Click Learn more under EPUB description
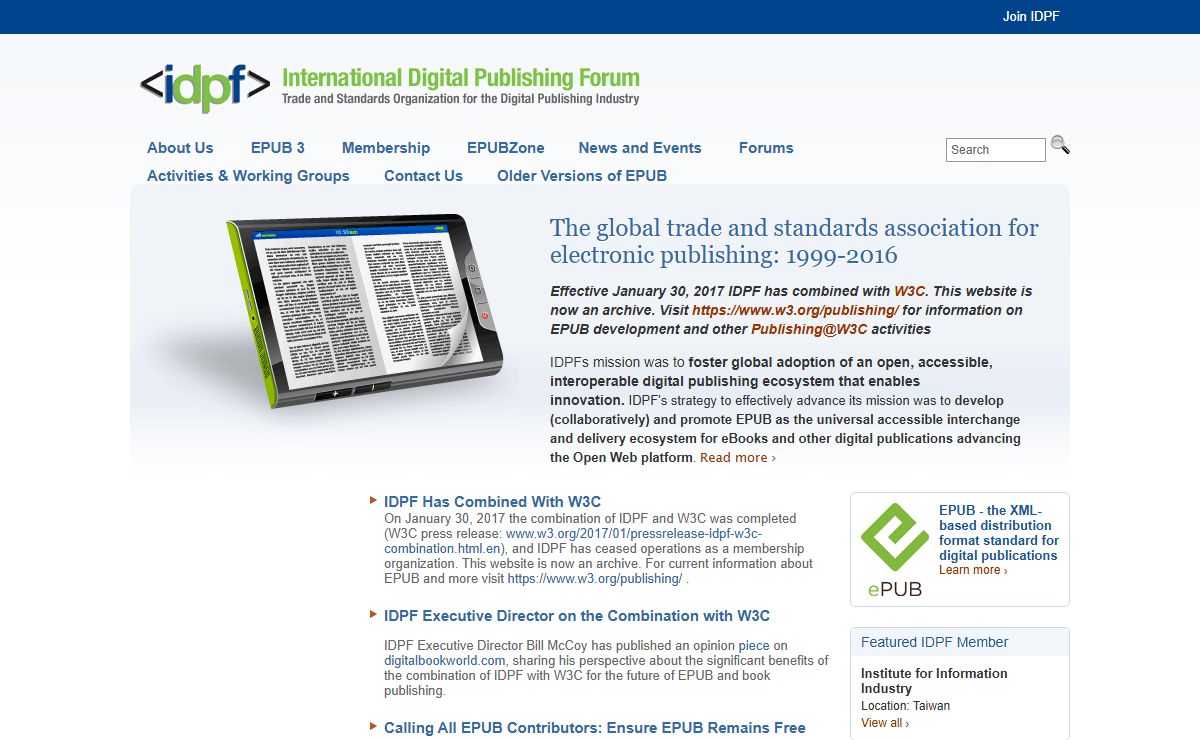The height and width of the screenshot is (740, 1200). (x=973, y=570)
